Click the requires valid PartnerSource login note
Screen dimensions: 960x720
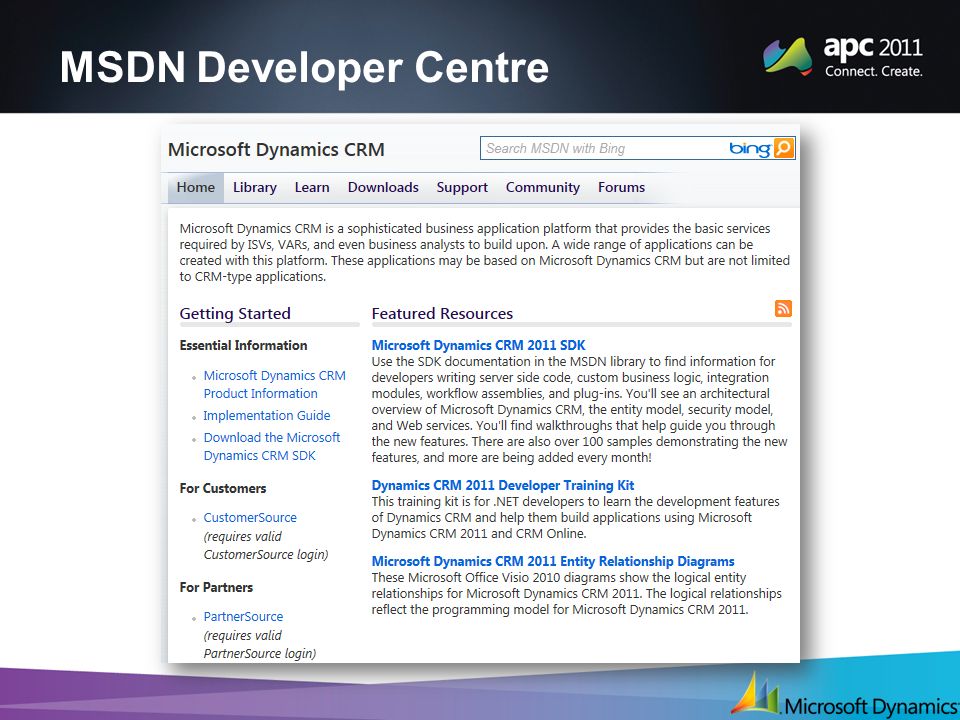tap(260, 645)
